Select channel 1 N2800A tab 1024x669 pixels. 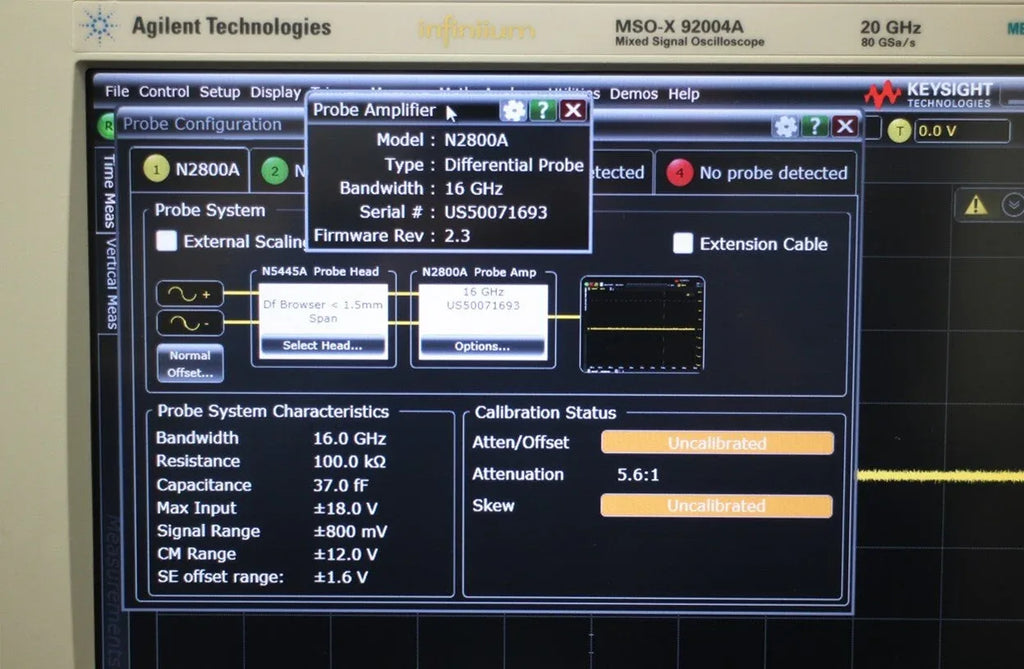point(191,170)
